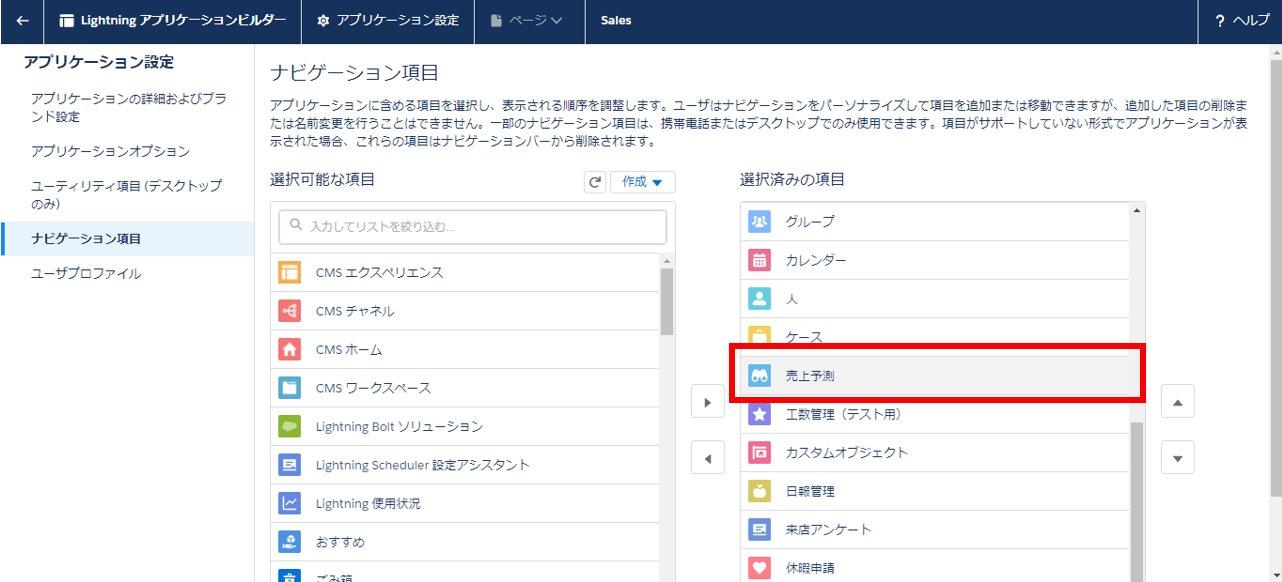Select Lightning 使用状況 text row
This screenshot has width=1282, height=582.
click(368, 503)
